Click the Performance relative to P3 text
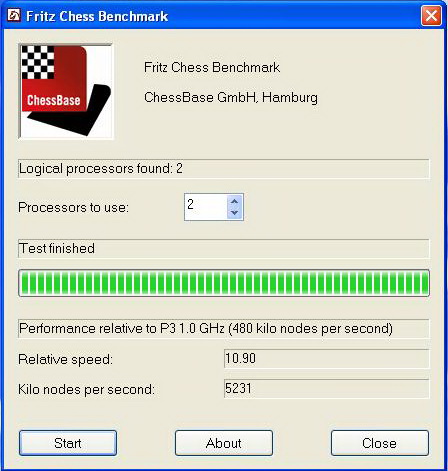This screenshot has height=471, width=448. pos(206,329)
